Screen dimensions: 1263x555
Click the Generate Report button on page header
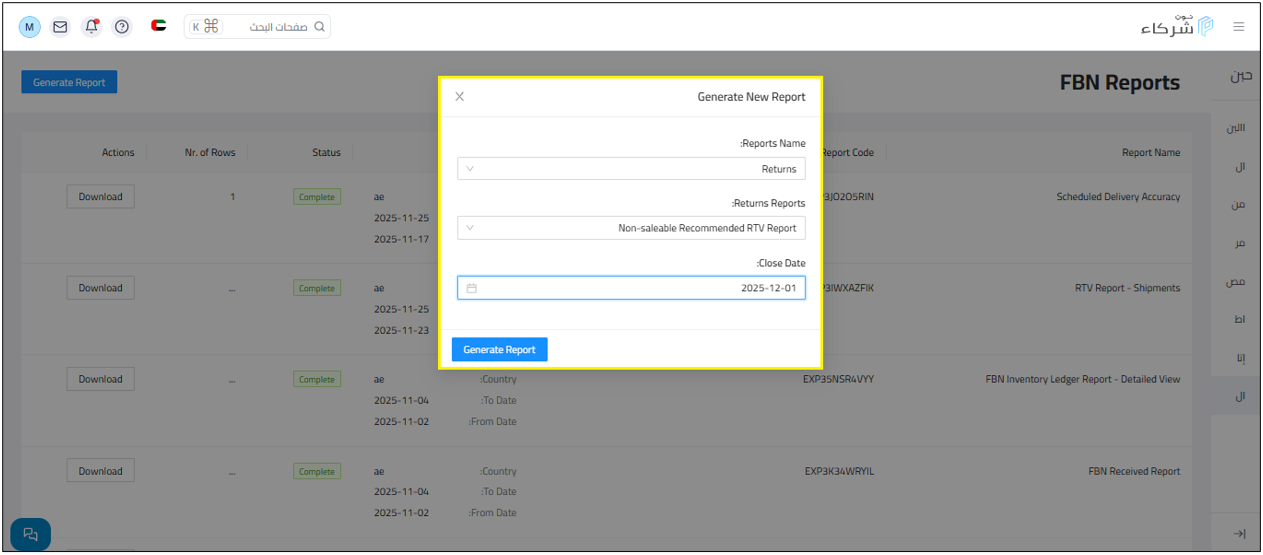(69, 83)
